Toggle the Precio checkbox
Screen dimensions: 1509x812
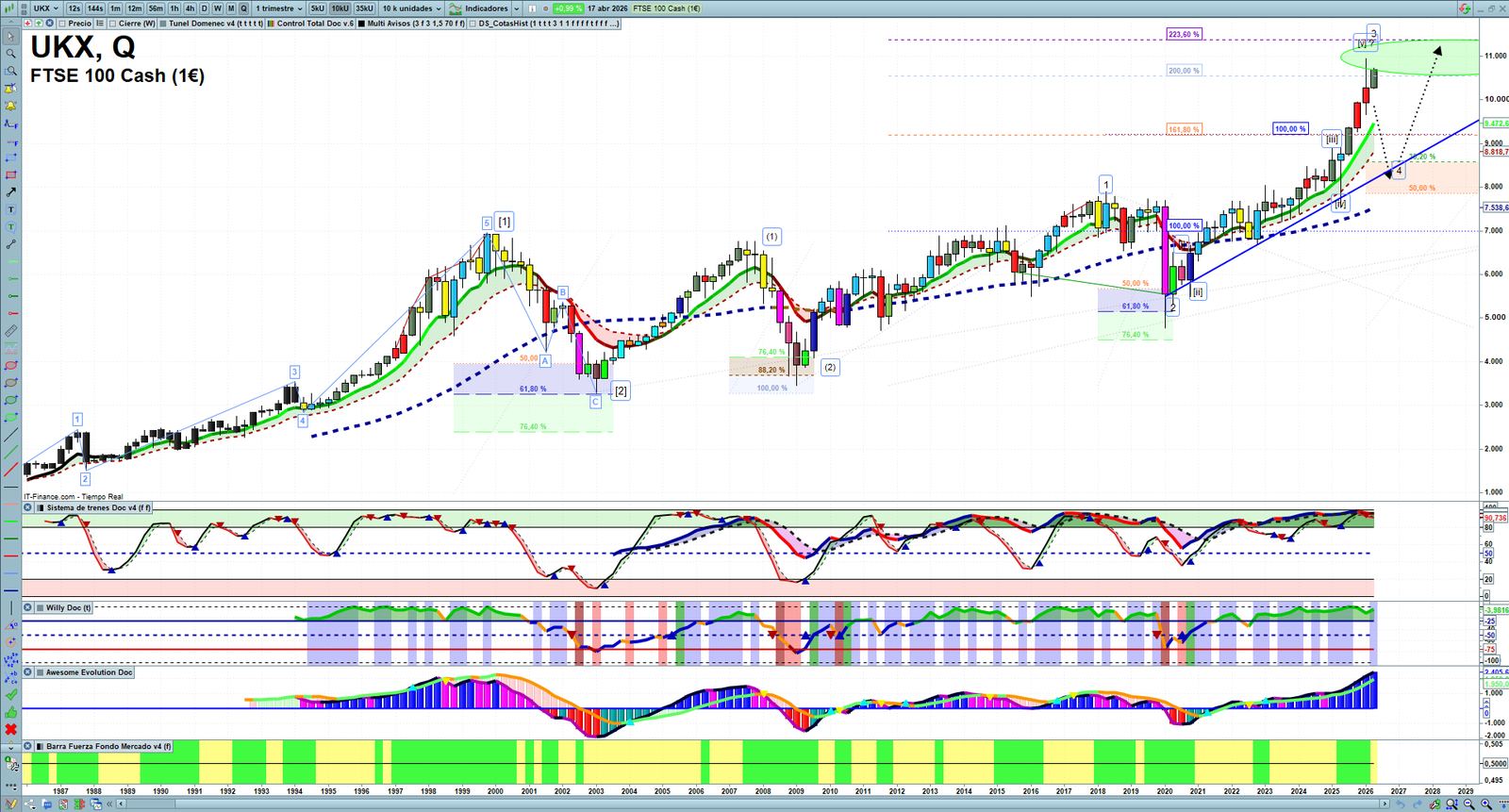[x=63, y=24]
